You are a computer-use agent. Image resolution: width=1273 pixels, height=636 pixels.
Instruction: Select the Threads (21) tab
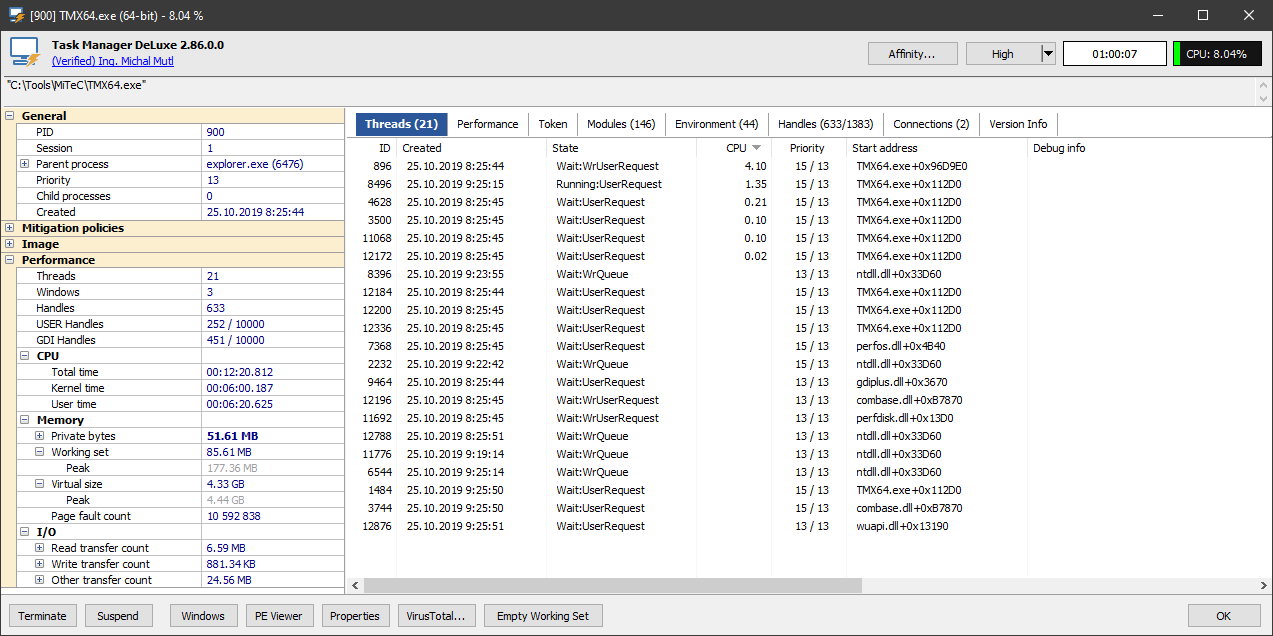401,124
